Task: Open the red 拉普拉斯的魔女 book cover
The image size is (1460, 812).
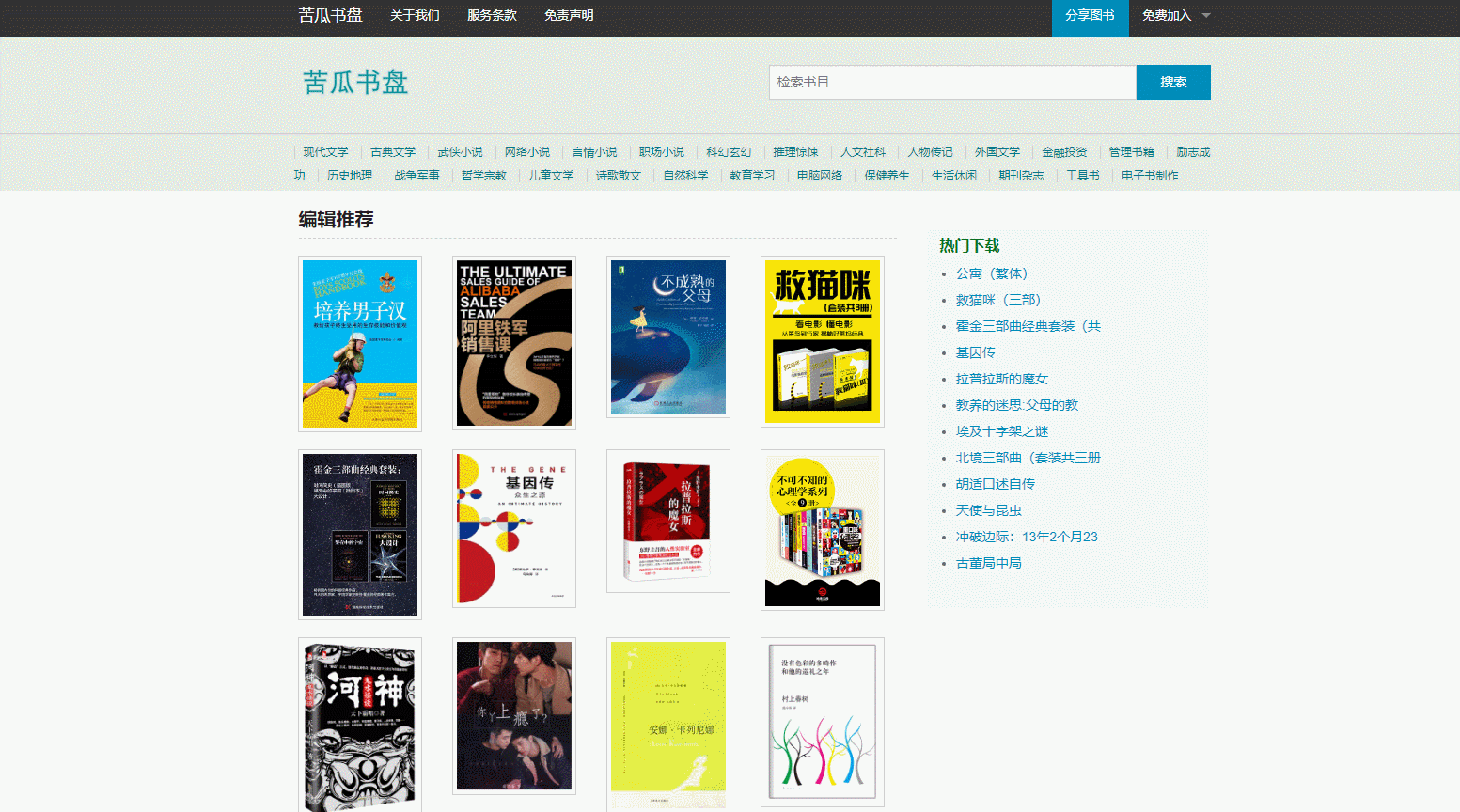Action: point(668,522)
